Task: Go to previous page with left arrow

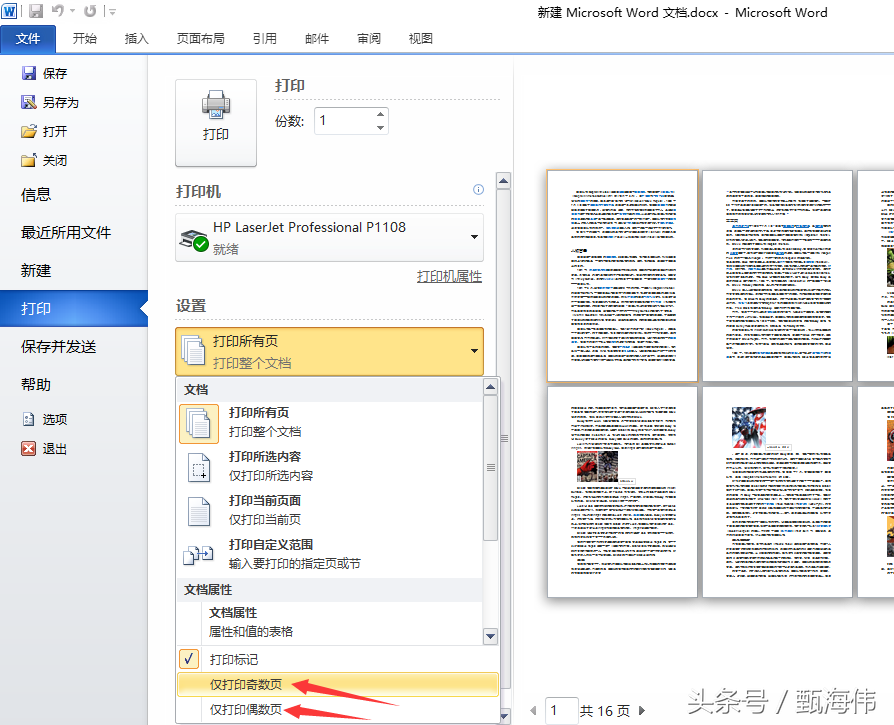Action: point(533,711)
